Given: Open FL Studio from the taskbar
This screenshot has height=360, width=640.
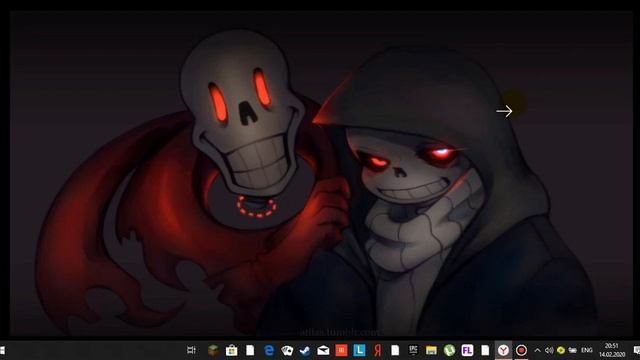Looking at the screenshot, I should pos(467,350).
